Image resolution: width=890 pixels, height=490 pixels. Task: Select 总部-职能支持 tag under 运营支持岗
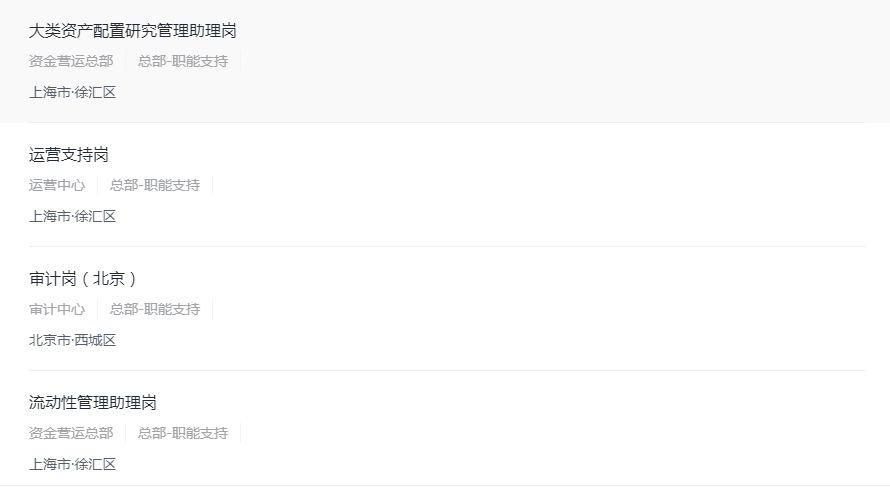click(x=155, y=185)
